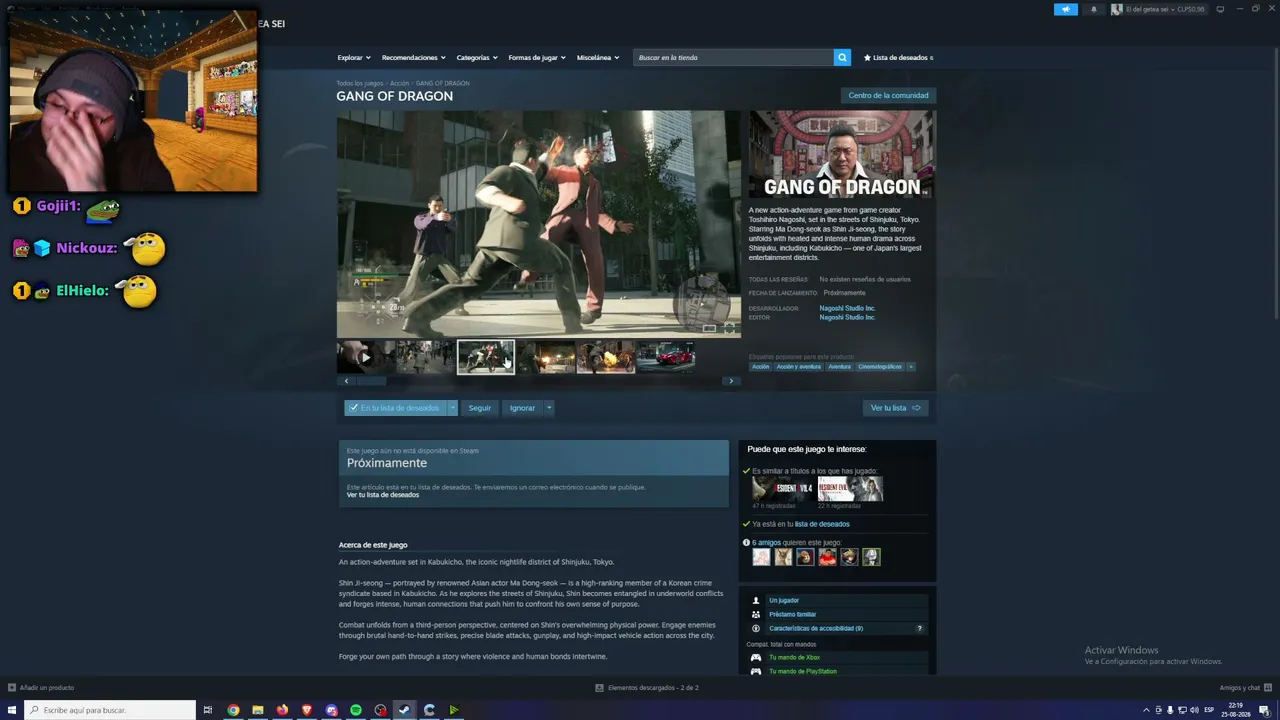Open the Miscelánea menu
The width and height of the screenshot is (1280, 720).
(x=598, y=58)
